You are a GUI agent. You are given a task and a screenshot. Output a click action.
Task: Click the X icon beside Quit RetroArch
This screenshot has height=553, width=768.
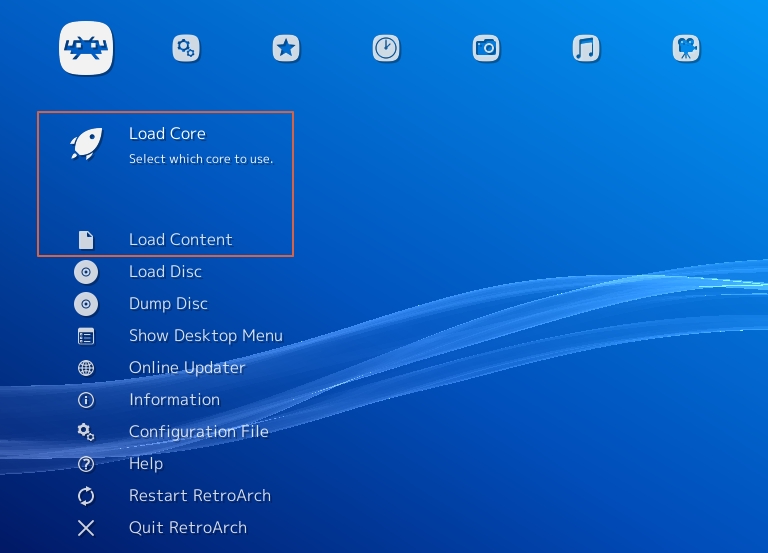point(86,528)
